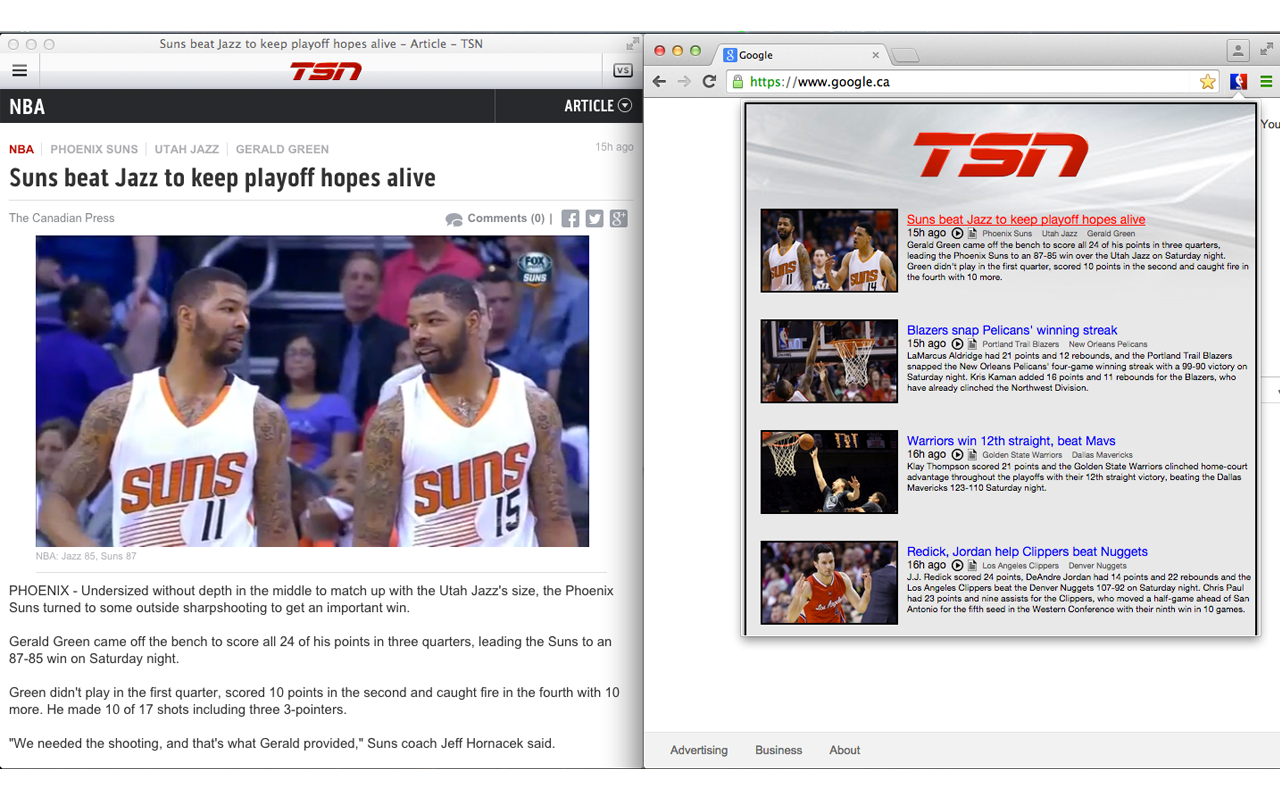Image resolution: width=1280 pixels, height=800 pixels.
Task: Click the Denver Nuggets tag in the popup
Action: 1097,567
